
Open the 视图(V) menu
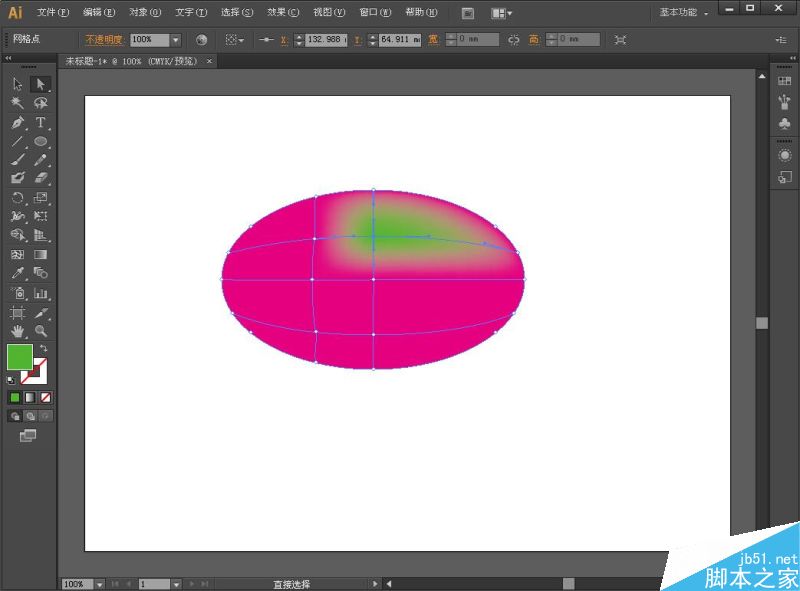click(x=329, y=12)
